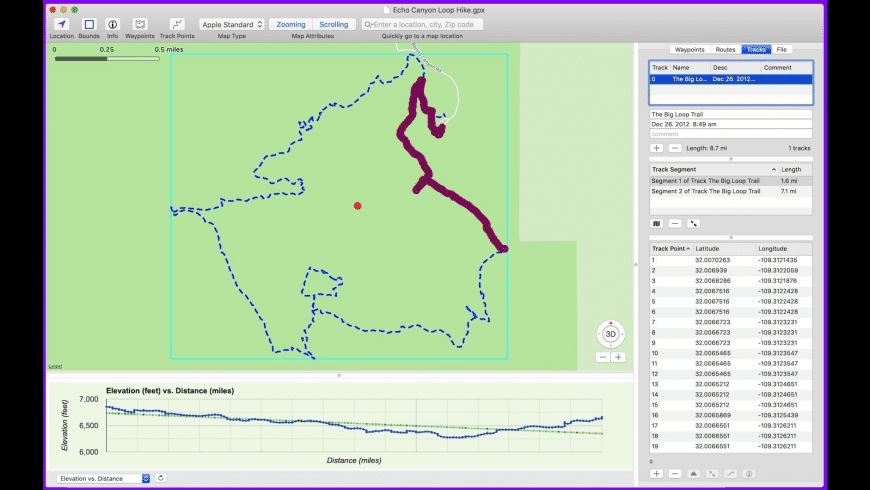Click the Track Points toolbar icon

(x=177, y=24)
